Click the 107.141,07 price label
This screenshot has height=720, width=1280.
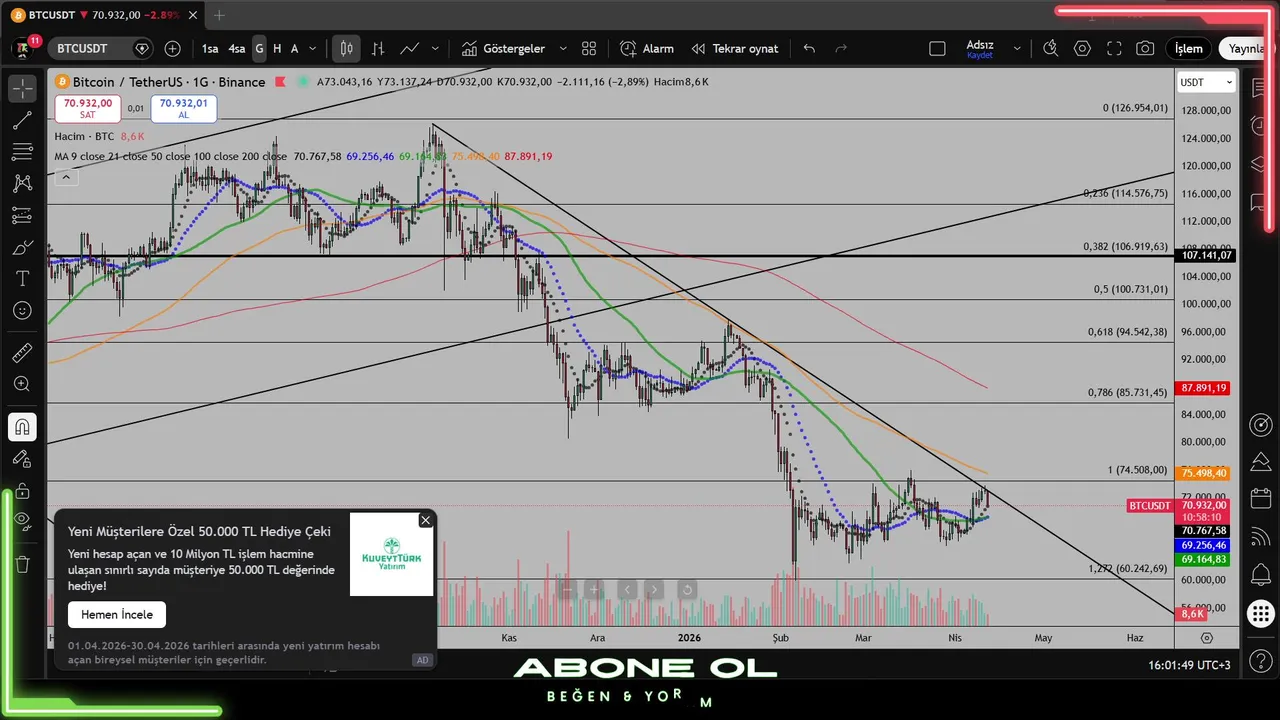click(x=1206, y=255)
